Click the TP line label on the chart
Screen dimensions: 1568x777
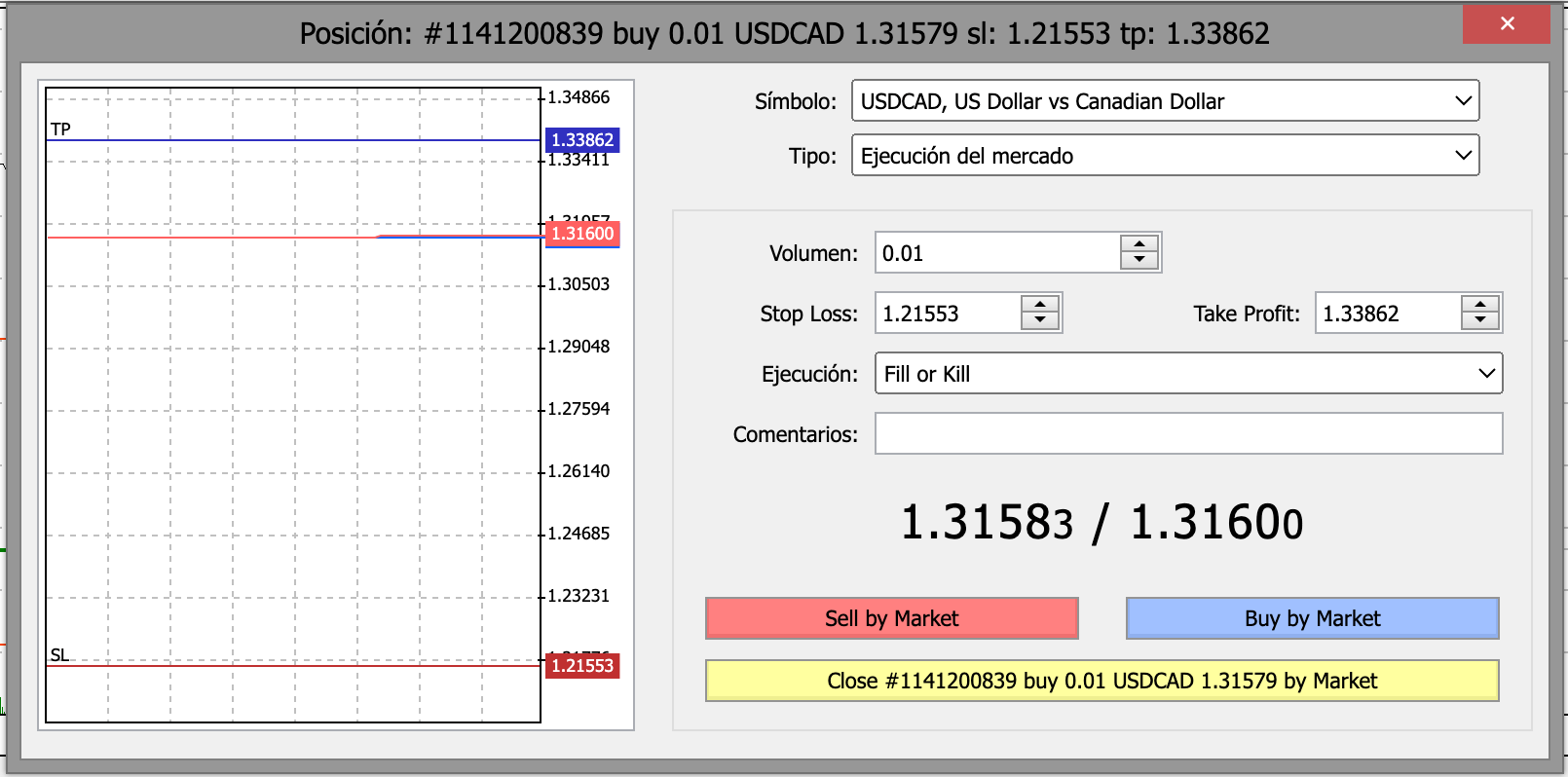coord(60,129)
